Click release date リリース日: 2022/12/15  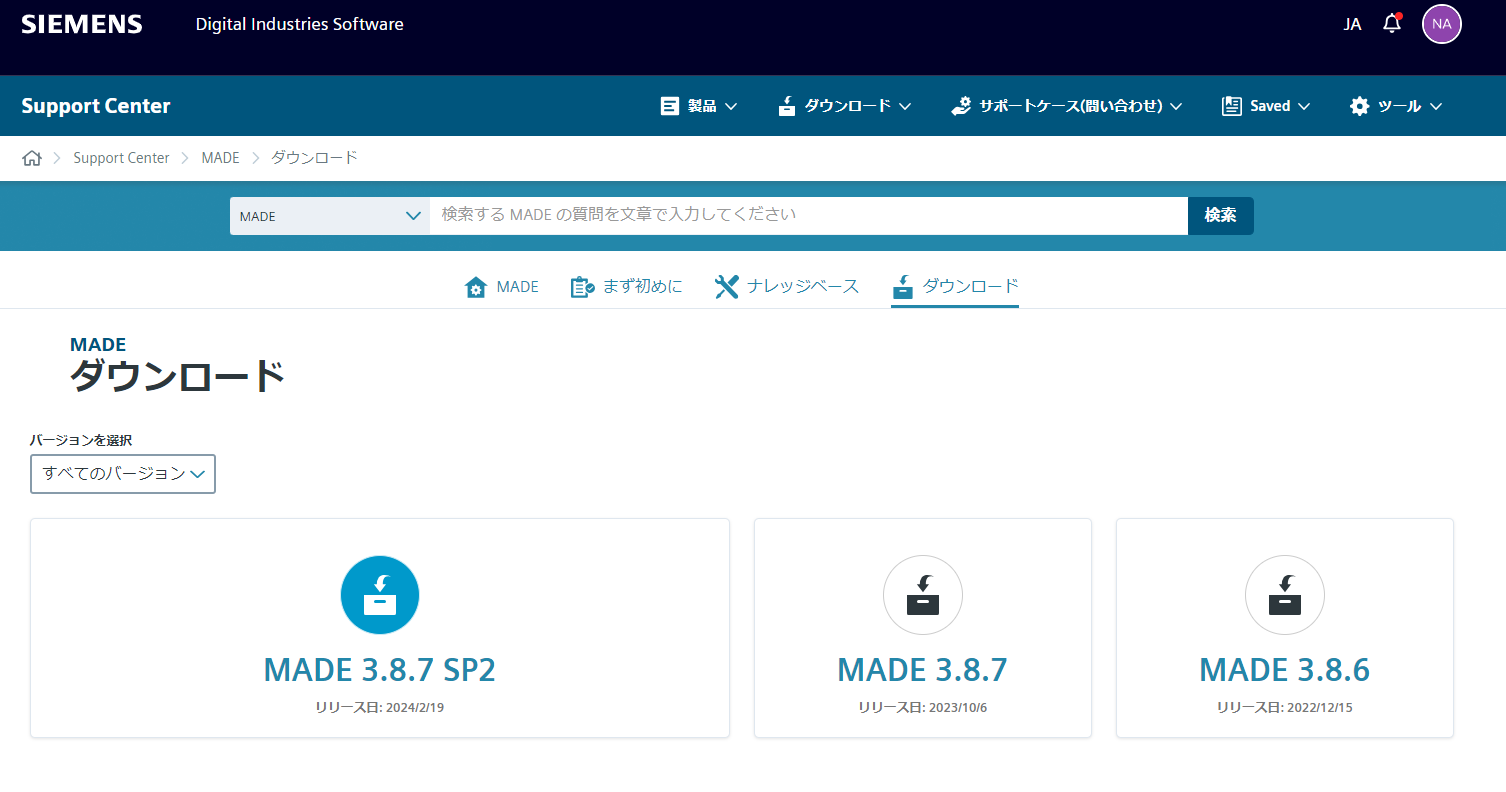click(1284, 708)
